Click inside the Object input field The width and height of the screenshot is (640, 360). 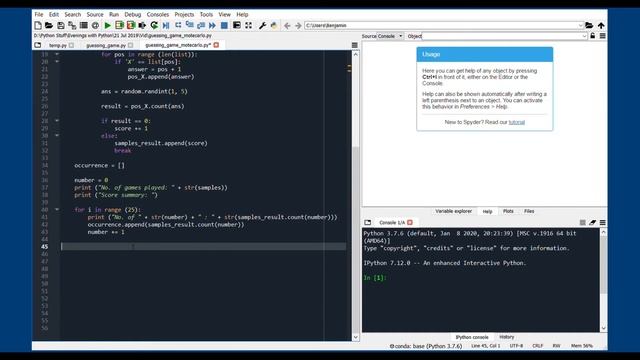501,36
